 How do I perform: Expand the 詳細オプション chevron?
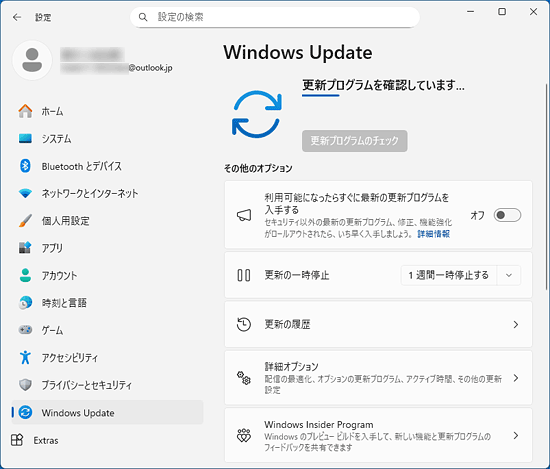[516, 378]
